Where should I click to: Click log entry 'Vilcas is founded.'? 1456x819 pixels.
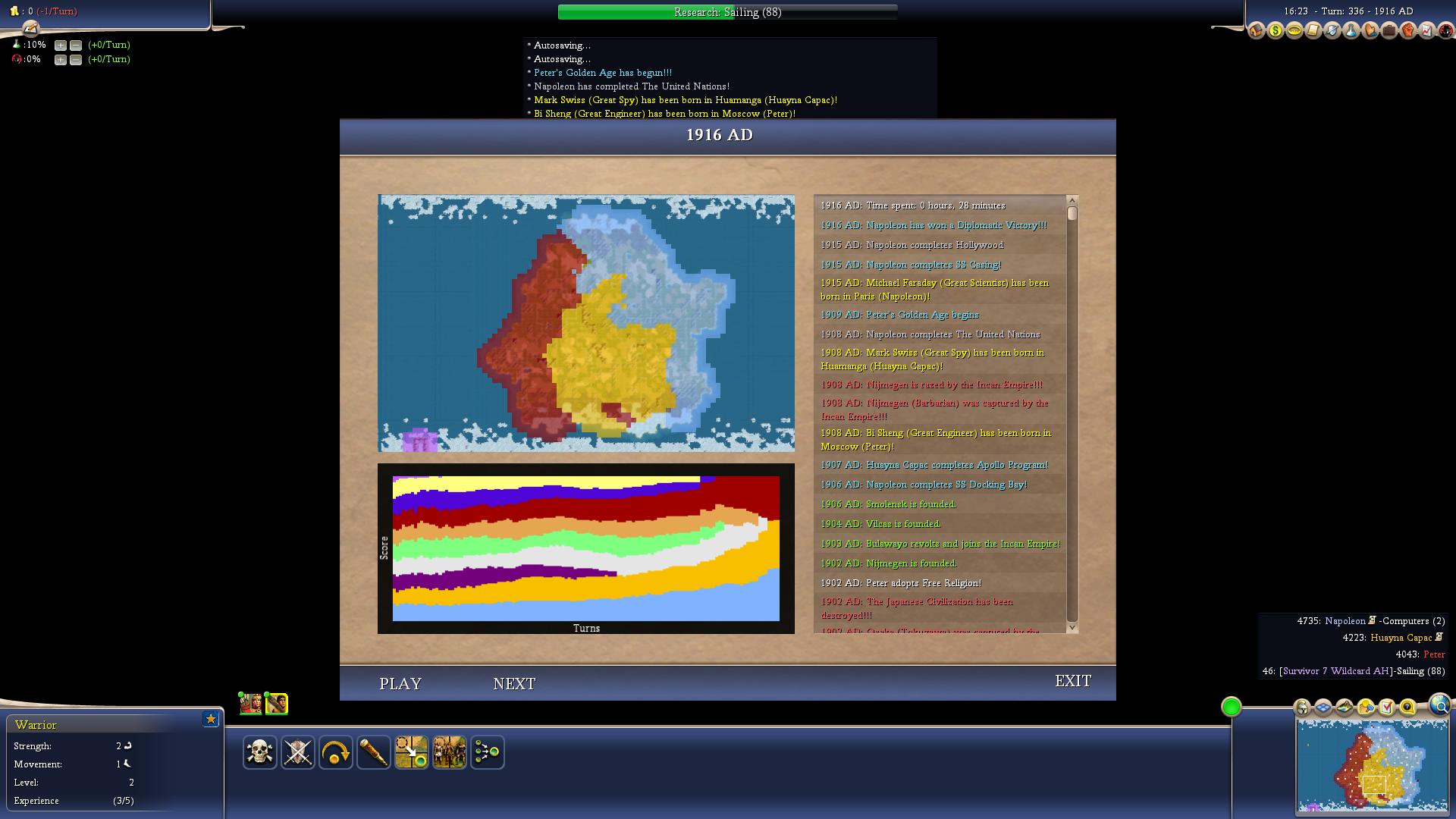(x=880, y=524)
